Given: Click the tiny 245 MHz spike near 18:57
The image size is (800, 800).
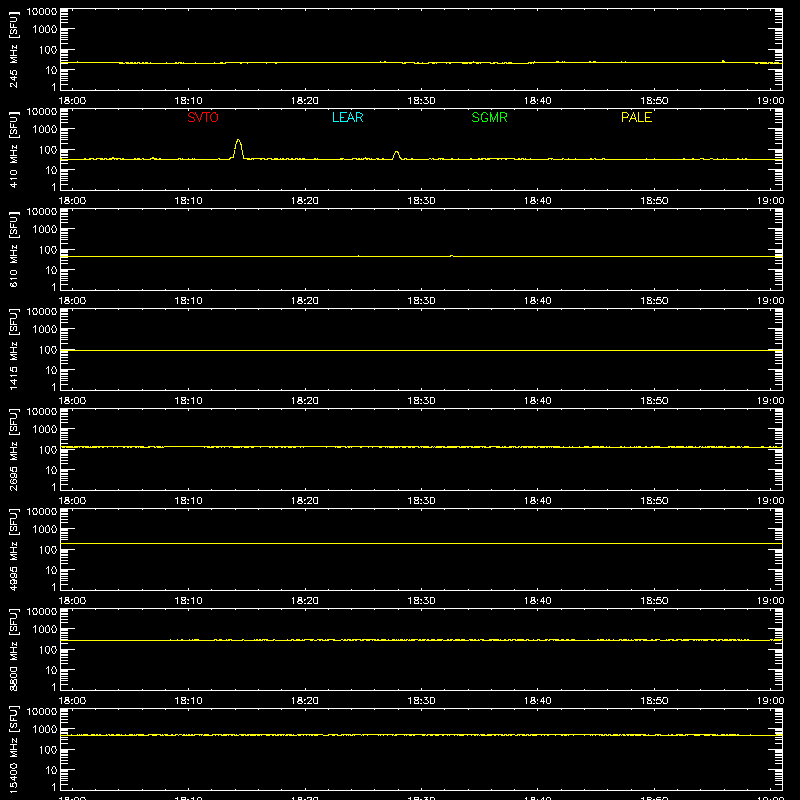Looking at the screenshot, I should click(723, 61).
